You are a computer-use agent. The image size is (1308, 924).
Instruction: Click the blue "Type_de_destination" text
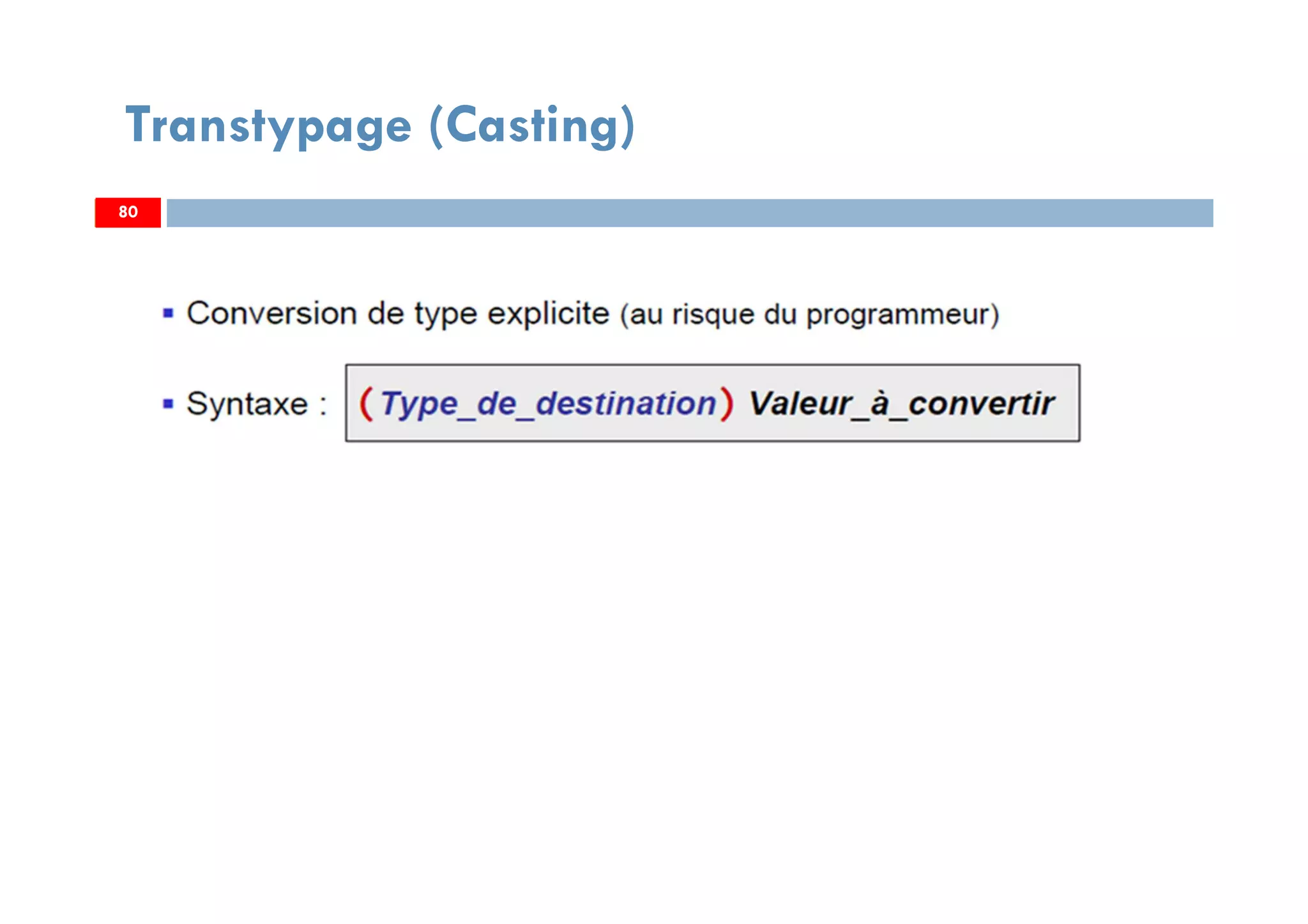[548, 404]
